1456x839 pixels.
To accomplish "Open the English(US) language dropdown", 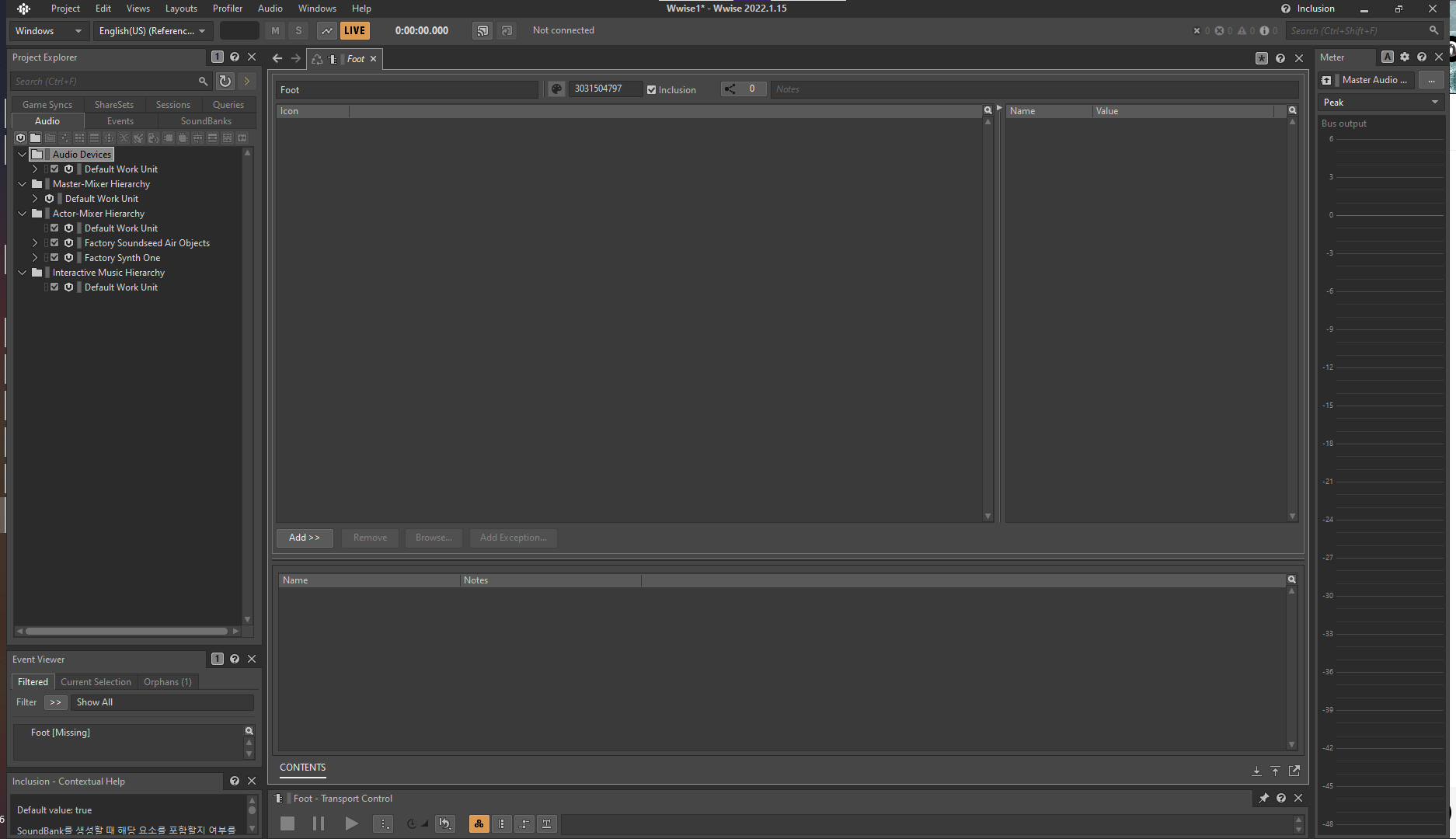I will click(x=152, y=30).
